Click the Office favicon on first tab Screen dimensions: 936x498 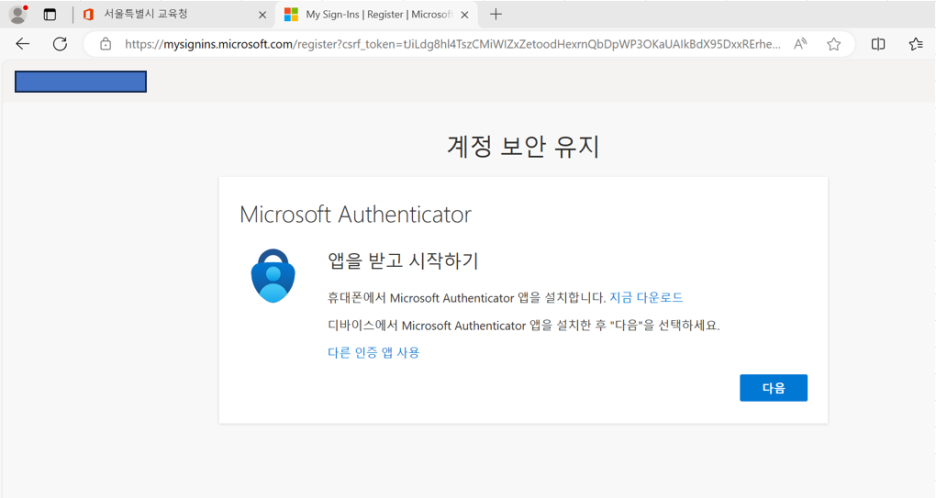[x=88, y=14]
